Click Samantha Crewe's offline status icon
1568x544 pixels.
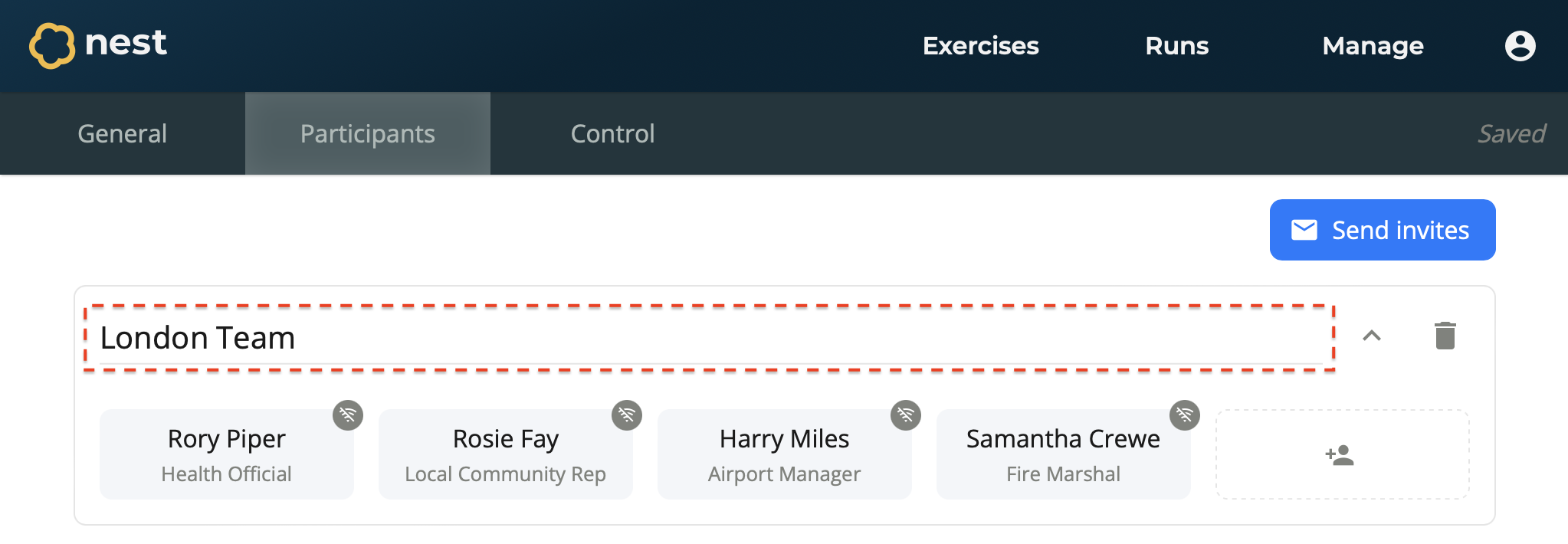(x=1185, y=415)
